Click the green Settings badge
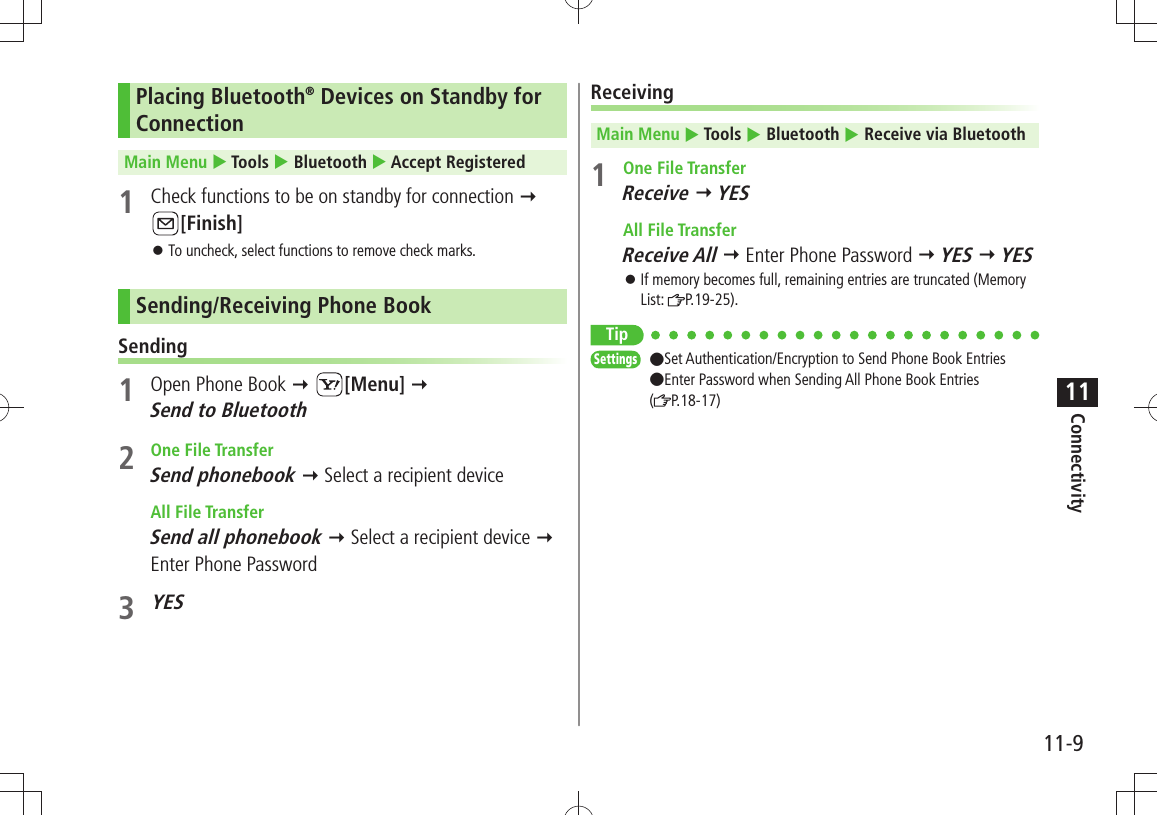 [615, 359]
